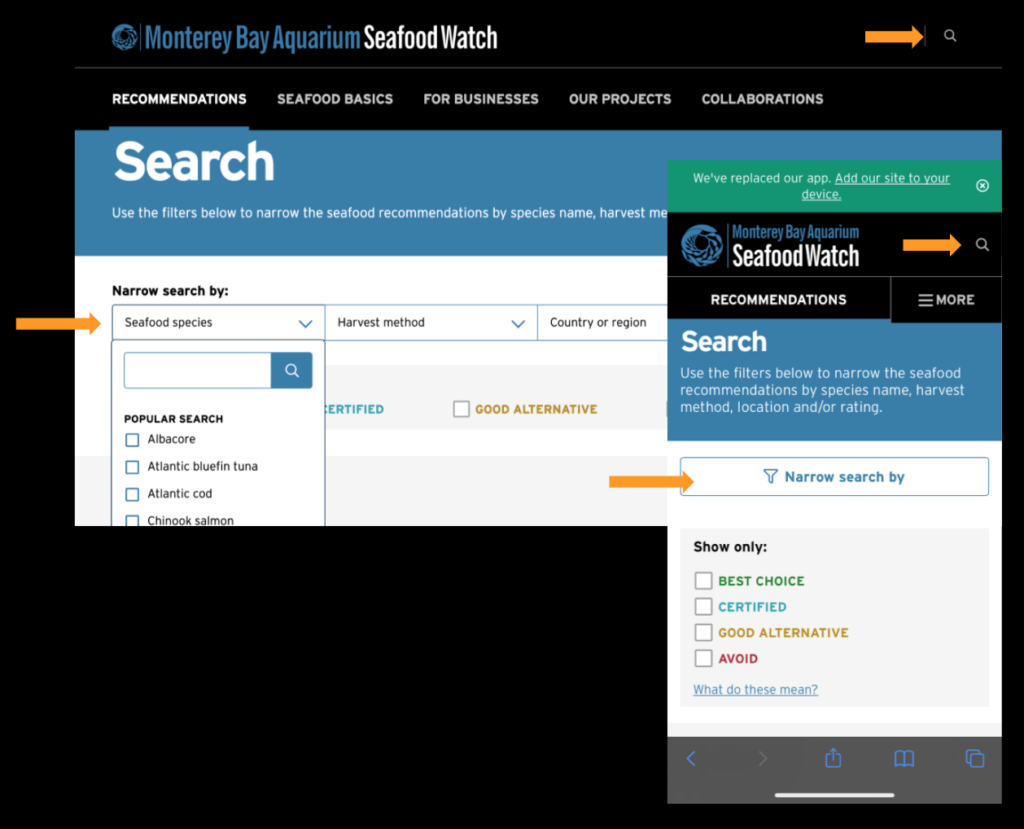Viewport: 1024px width, 829px height.
Task: Toggle desktop Good Alternative checkbox
Action: (461, 409)
